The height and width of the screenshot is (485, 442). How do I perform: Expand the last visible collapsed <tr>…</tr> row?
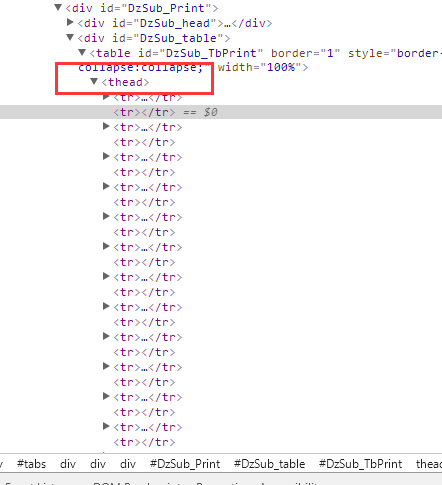click(106, 426)
